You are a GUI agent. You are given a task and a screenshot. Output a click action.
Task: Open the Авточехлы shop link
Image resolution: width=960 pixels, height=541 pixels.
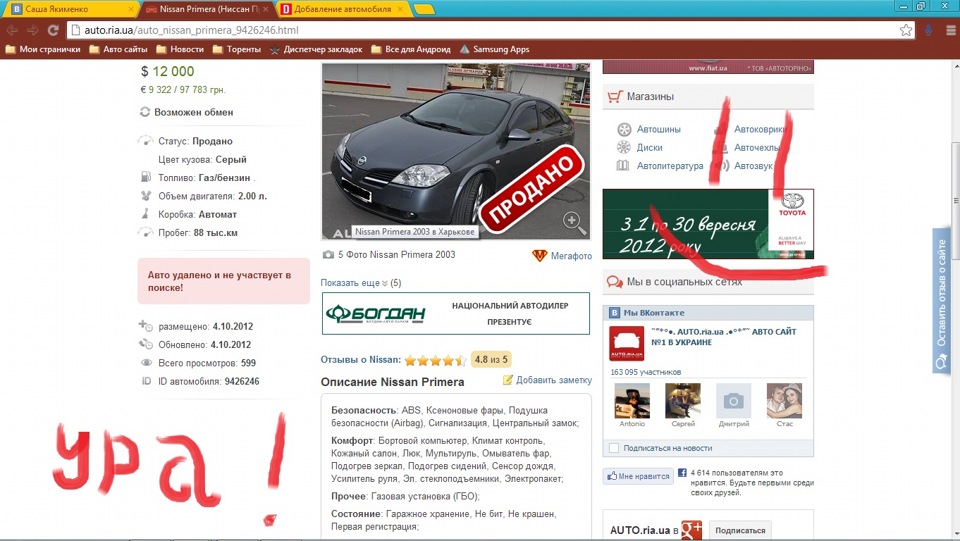[757, 147]
